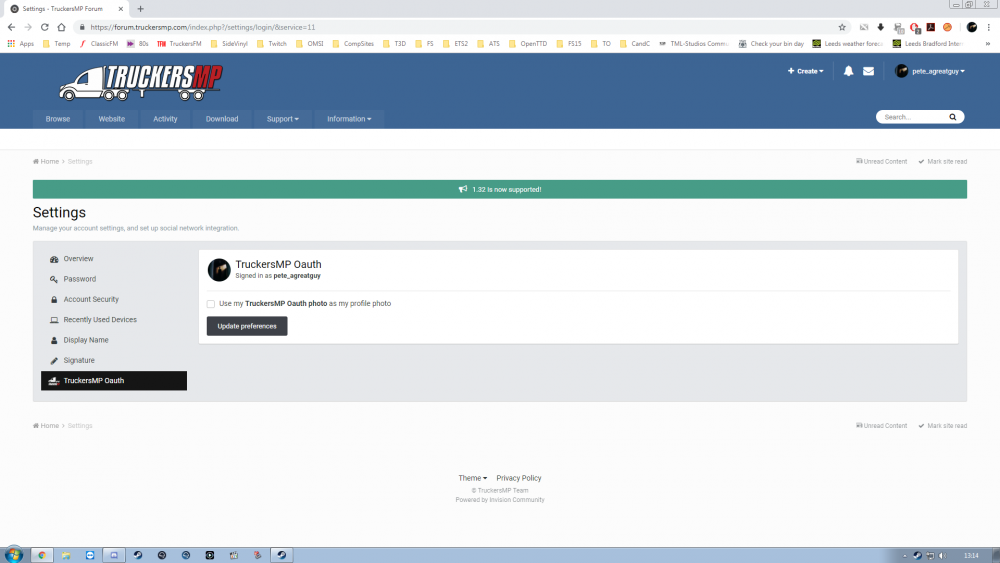Click the TruckersMP logo
1000x563 pixels.
(x=140, y=82)
